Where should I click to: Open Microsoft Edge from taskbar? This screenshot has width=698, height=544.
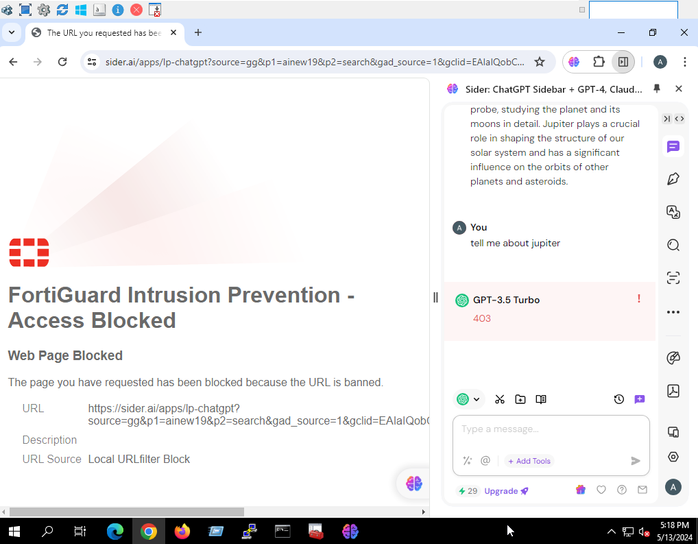click(115, 531)
